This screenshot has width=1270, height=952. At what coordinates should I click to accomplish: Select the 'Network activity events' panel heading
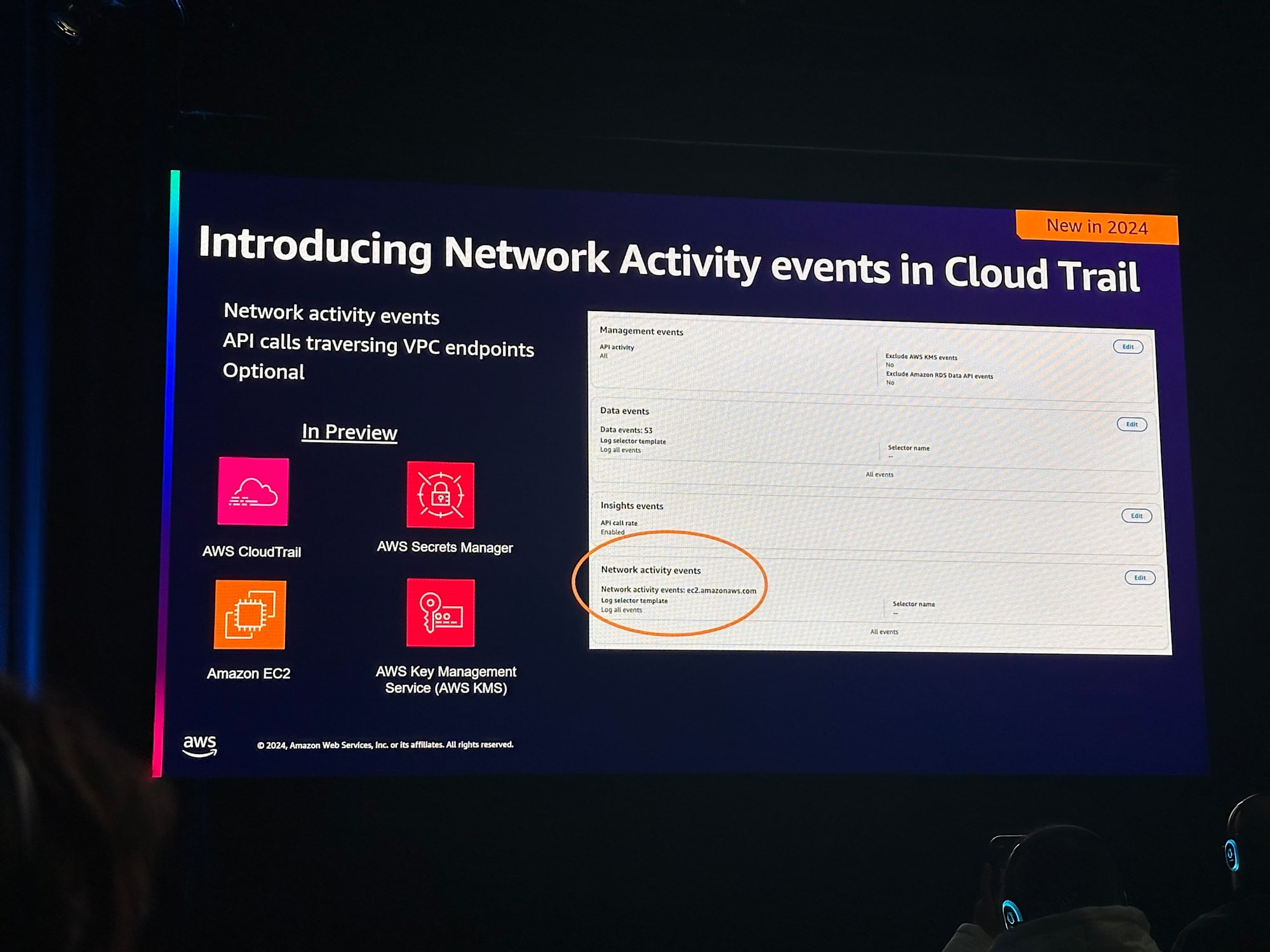click(x=651, y=570)
